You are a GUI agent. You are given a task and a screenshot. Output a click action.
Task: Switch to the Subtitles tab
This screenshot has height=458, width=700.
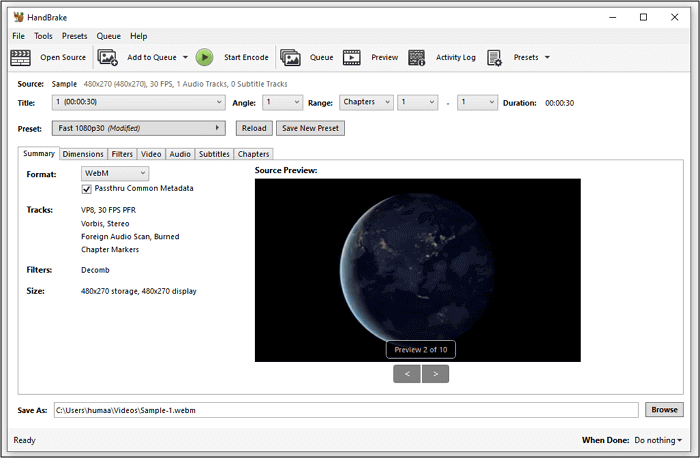coord(214,154)
